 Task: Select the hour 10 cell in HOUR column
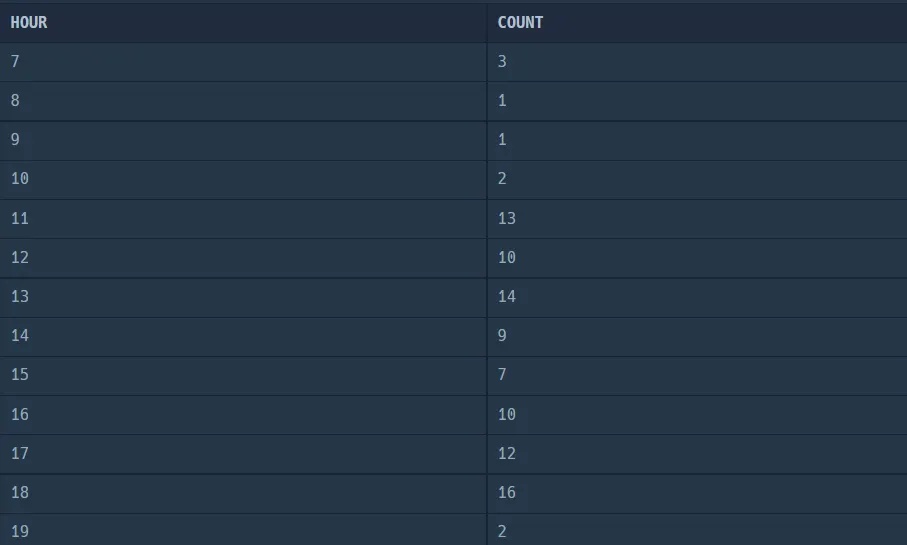click(20, 179)
